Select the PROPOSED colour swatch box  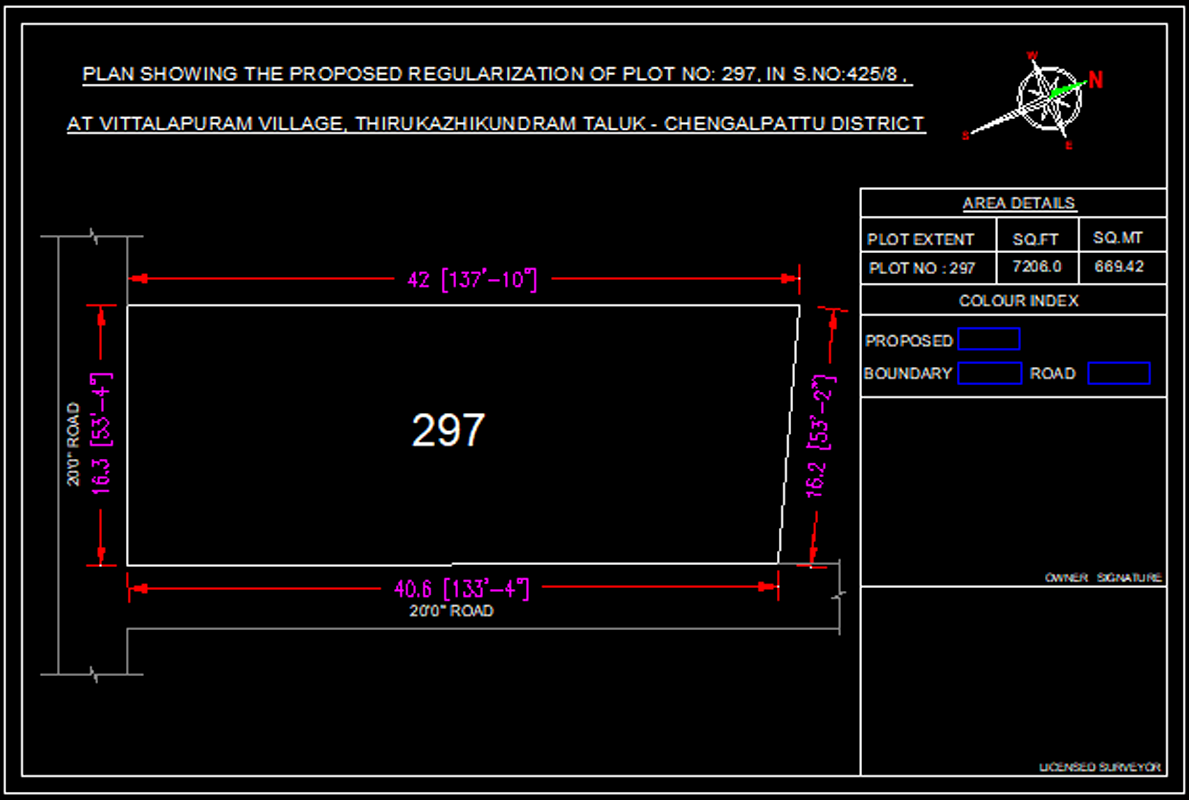pyautogui.click(x=988, y=340)
